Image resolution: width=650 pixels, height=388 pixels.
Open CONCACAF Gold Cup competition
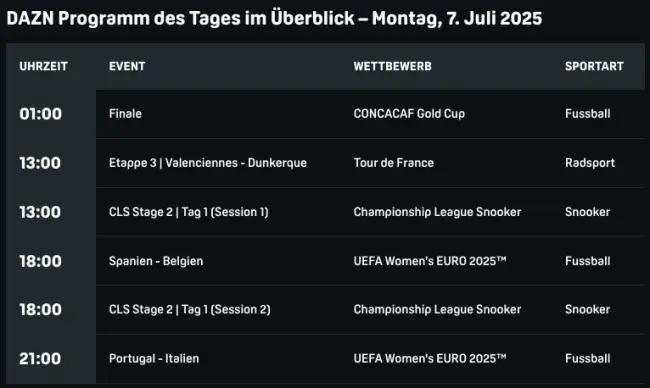(409, 114)
